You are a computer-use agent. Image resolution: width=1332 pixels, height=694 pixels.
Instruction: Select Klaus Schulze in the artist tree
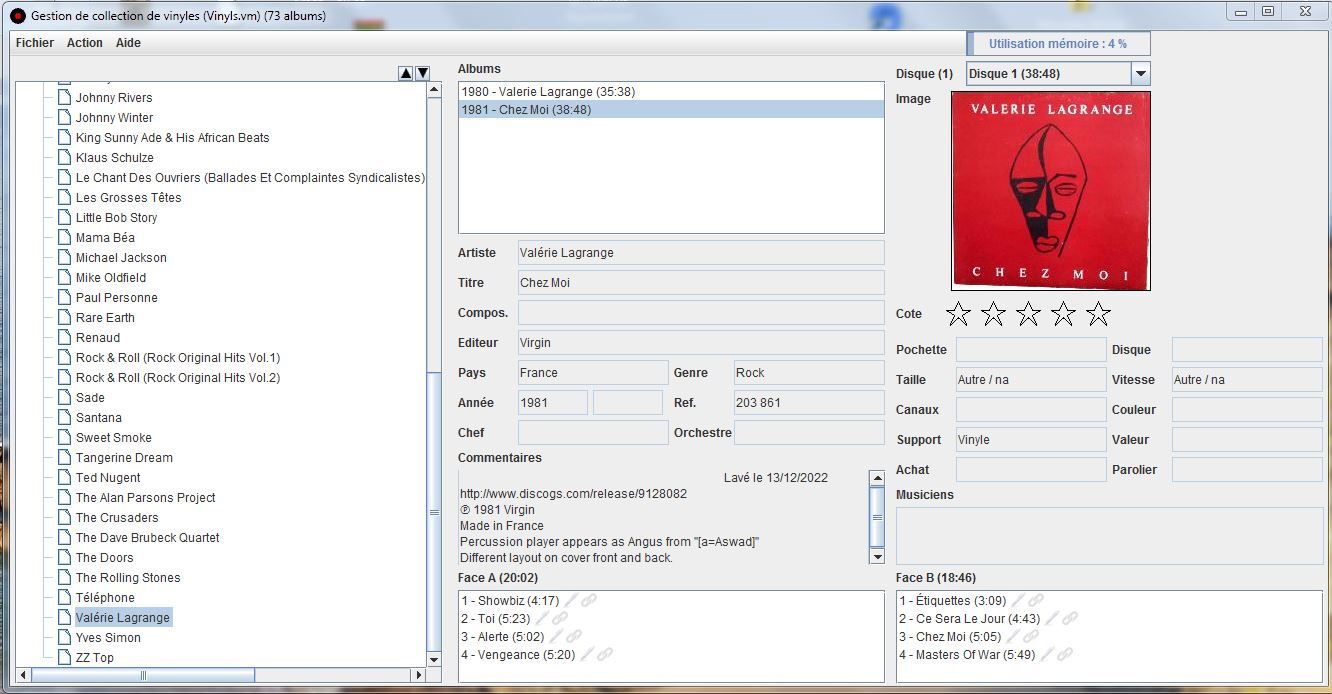115,157
